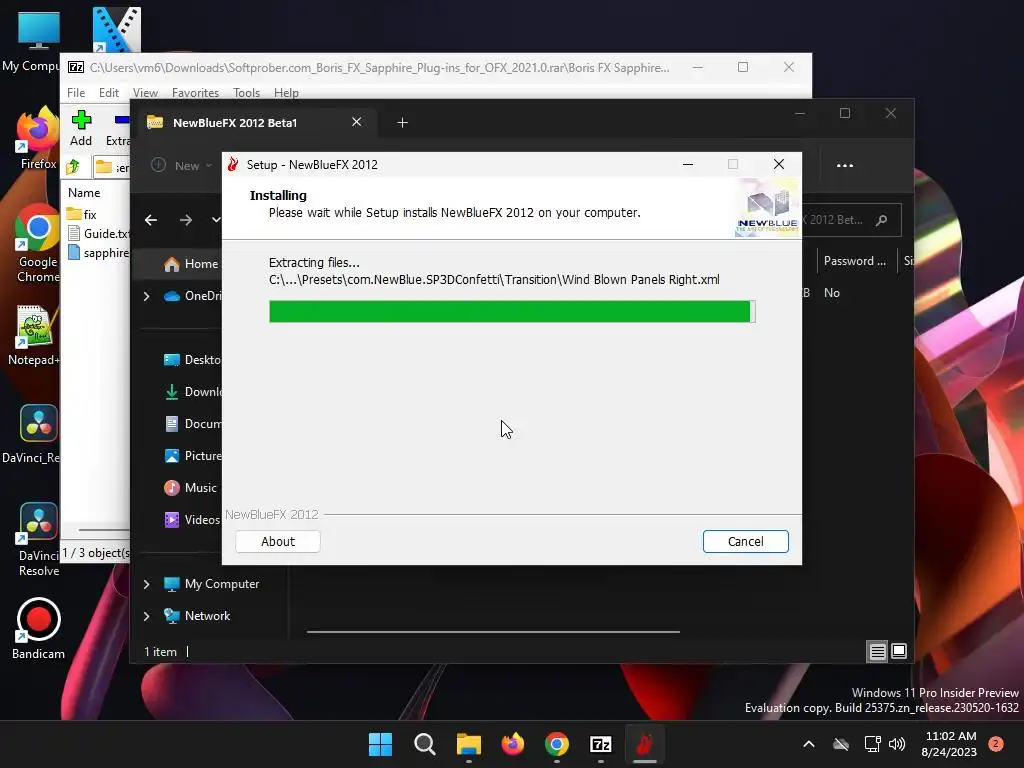This screenshot has height=768, width=1024.
Task: Go up one folder in 7-Zip
Action: [x=73, y=167]
